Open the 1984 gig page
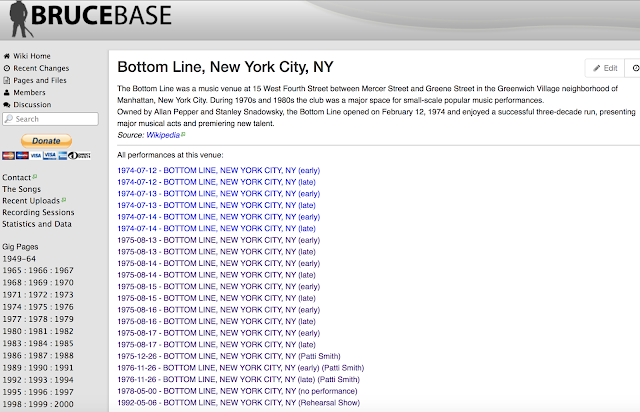 tap(38, 343)
